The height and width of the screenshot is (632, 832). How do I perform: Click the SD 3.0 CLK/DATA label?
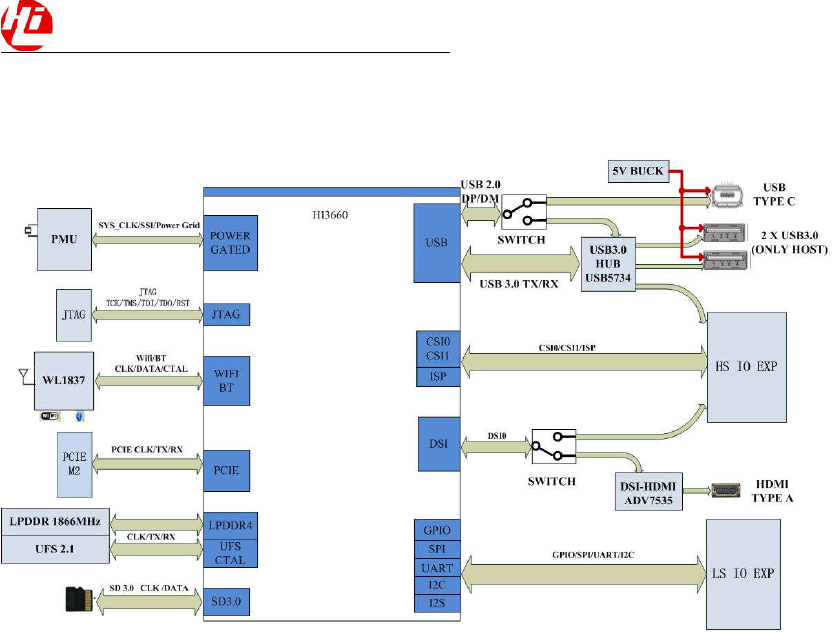pos(149,588)
